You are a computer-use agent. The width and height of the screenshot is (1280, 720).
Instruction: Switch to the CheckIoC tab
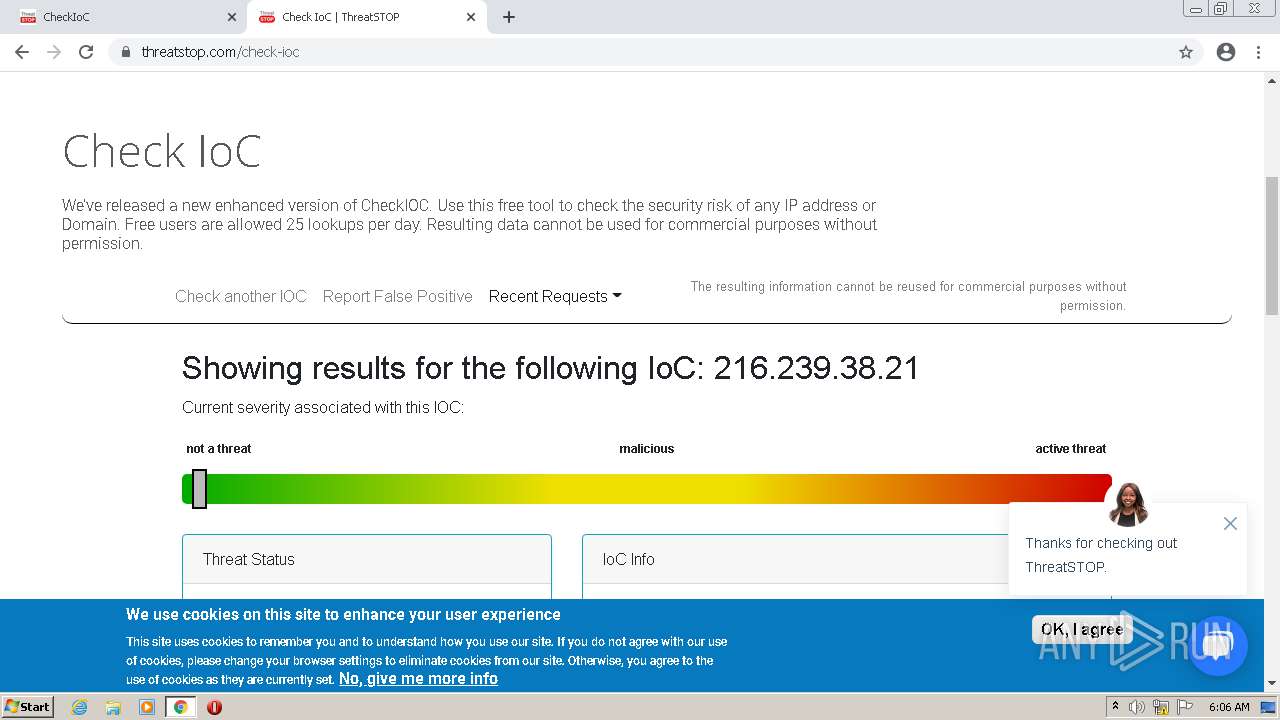pos(124,17)
